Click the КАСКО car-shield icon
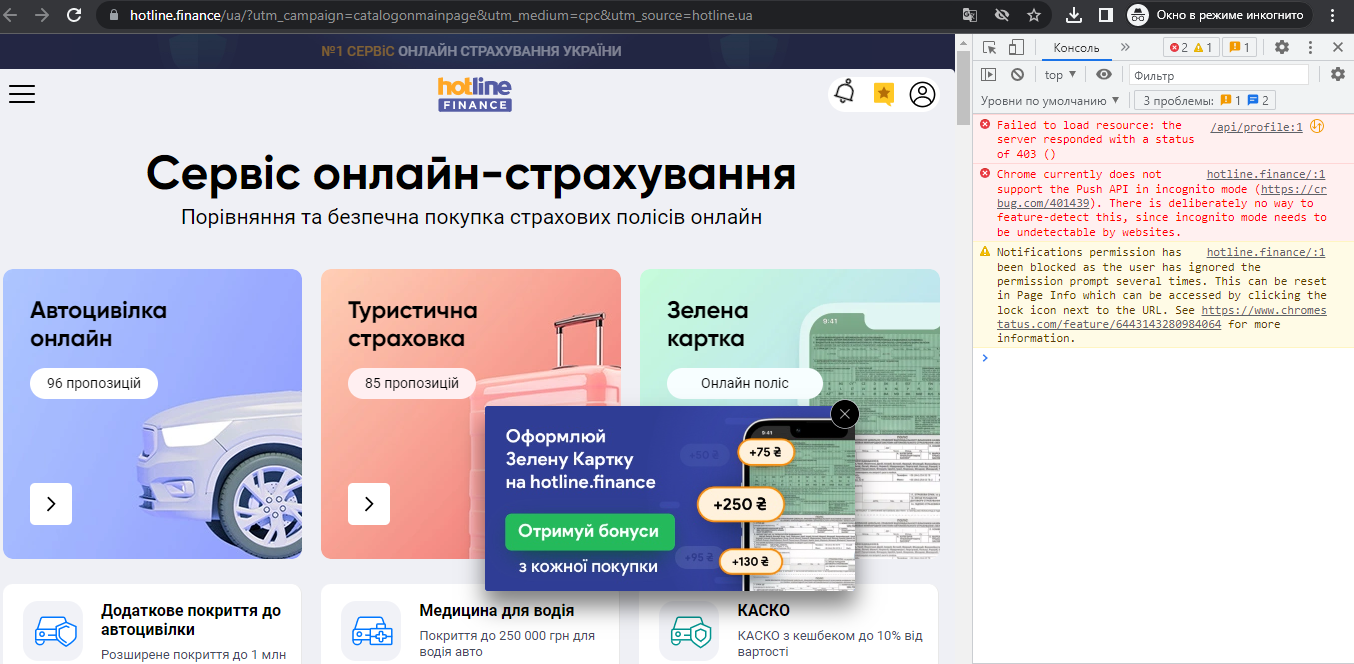 (x=688, y=630)
